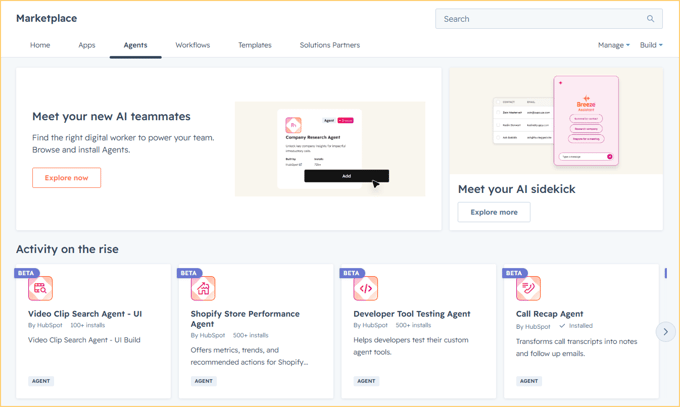
Task: Click AGENT tag on Developer Tool Testing card
Action: click(x=366, y=381)
